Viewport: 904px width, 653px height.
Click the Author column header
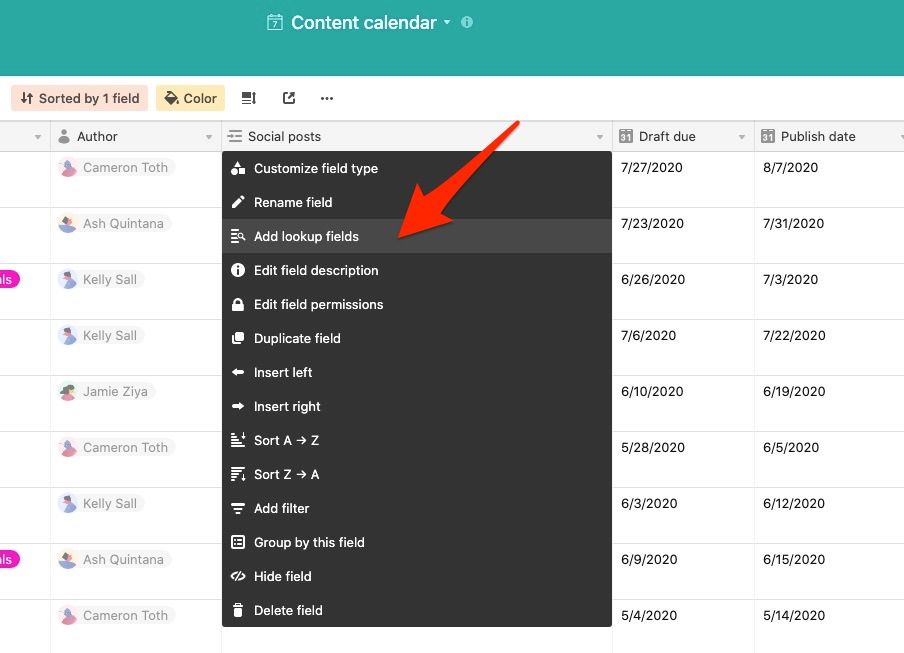(136, 137)
